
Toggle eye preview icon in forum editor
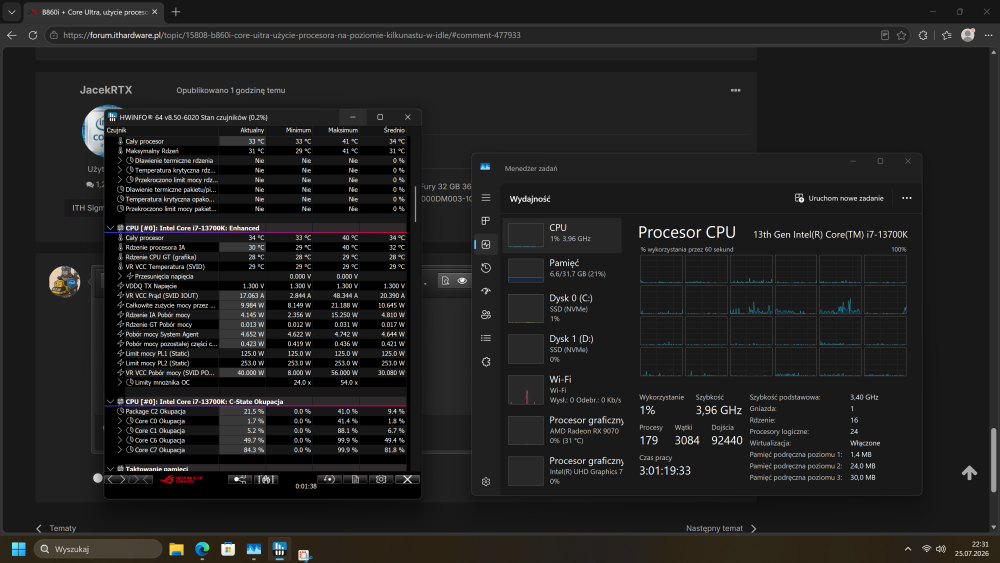click(462, 281)
